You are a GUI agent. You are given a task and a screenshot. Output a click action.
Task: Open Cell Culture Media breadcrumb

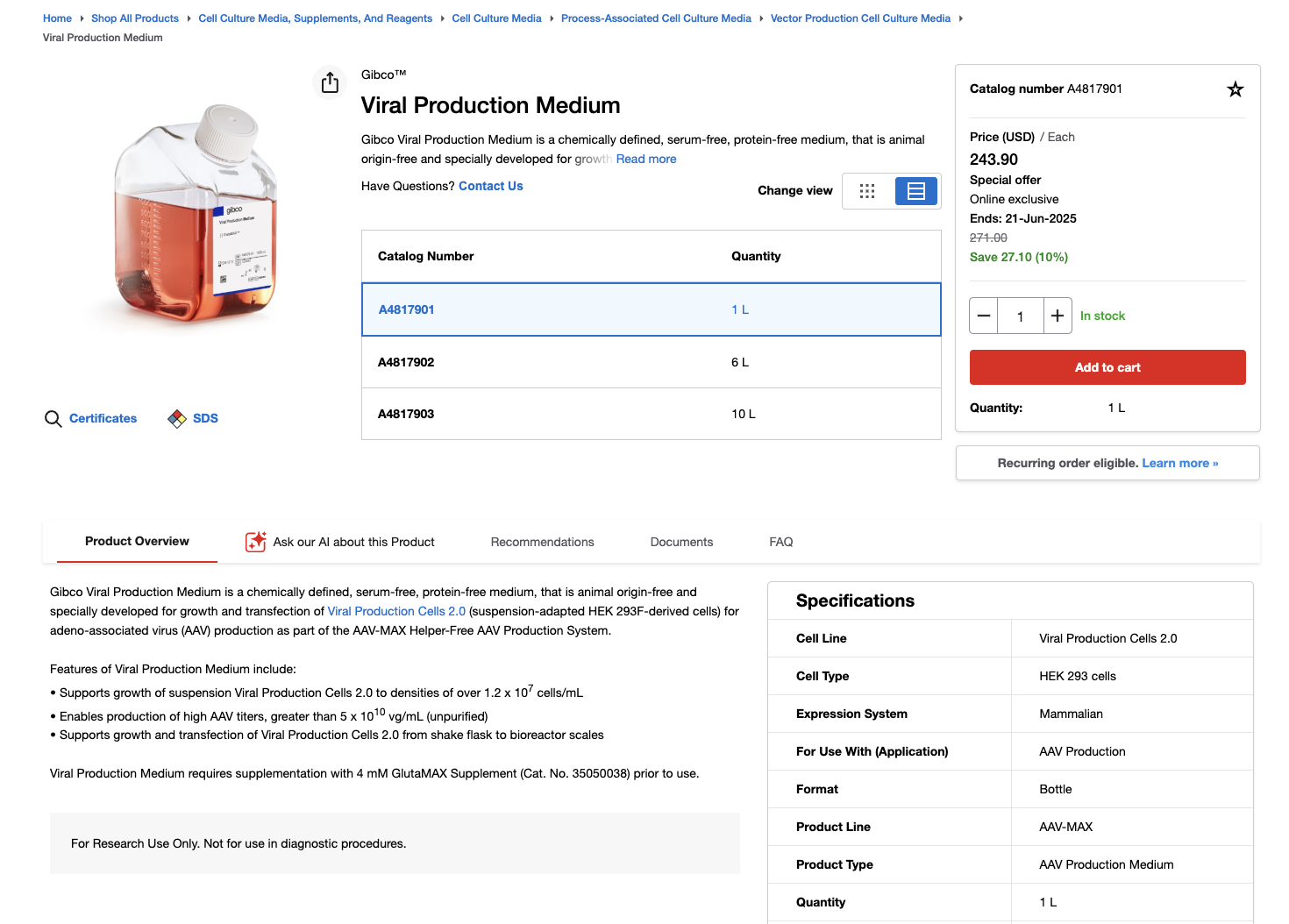[x=496, y=18]
